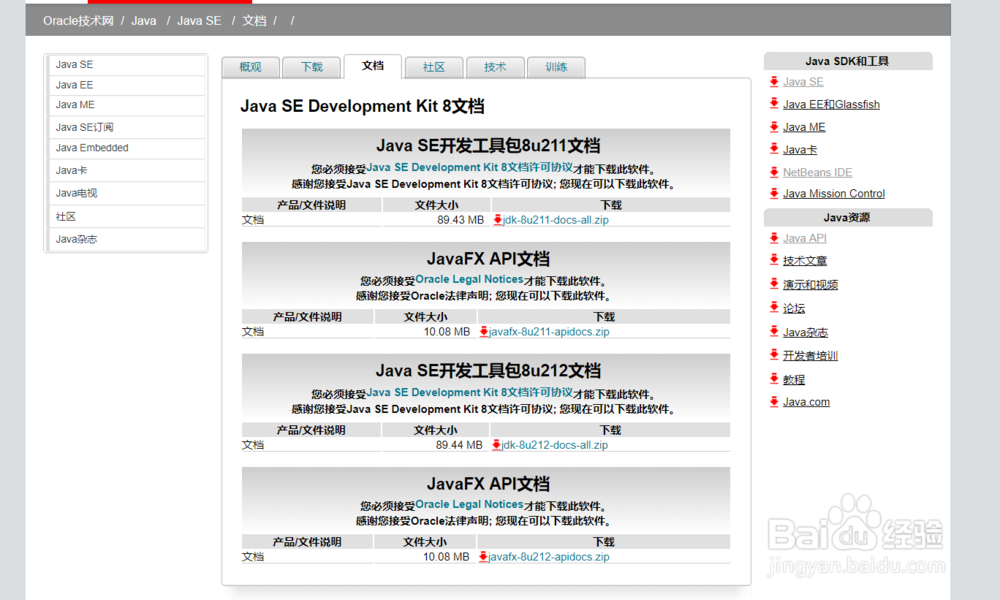The width and height of the screenshot is (1000, 600).
Task: Click the Java SE breadcrumb link
Action: point(199,21)
